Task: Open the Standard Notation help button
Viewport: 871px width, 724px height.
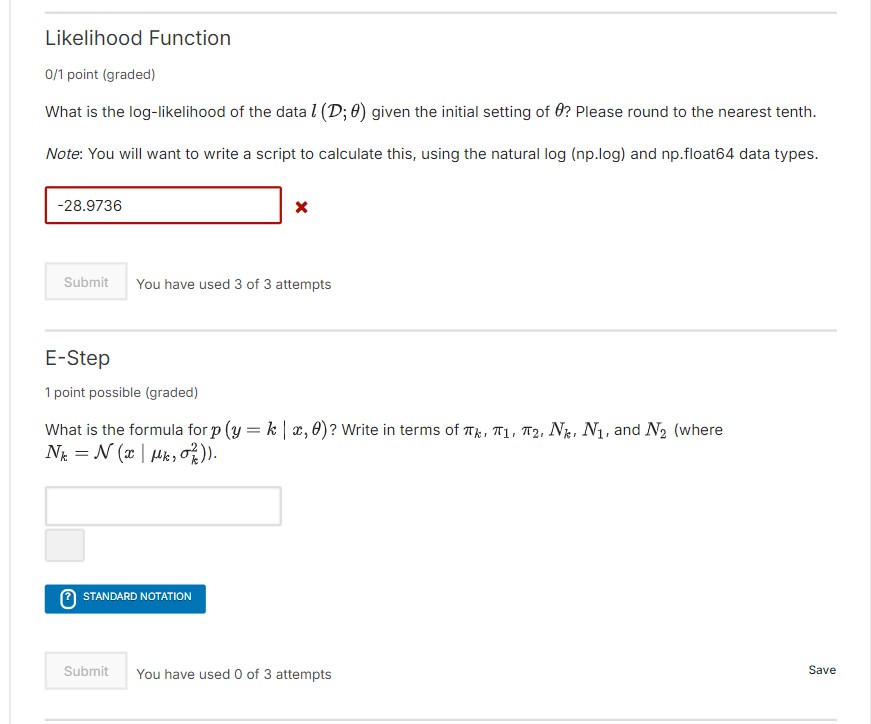Action: coord(125,598)
